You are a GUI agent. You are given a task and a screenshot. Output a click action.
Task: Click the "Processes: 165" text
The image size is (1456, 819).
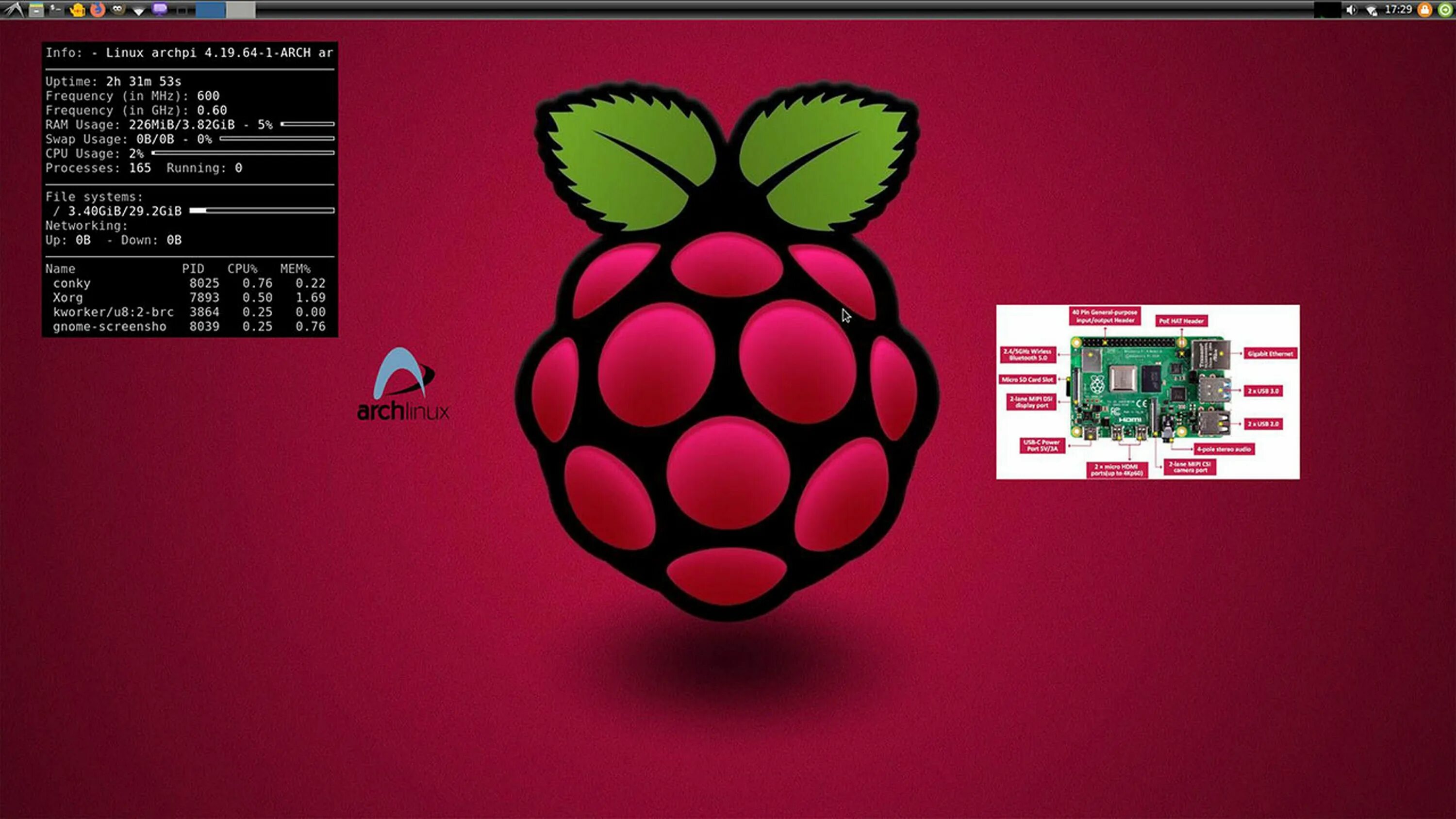(99, 168)
